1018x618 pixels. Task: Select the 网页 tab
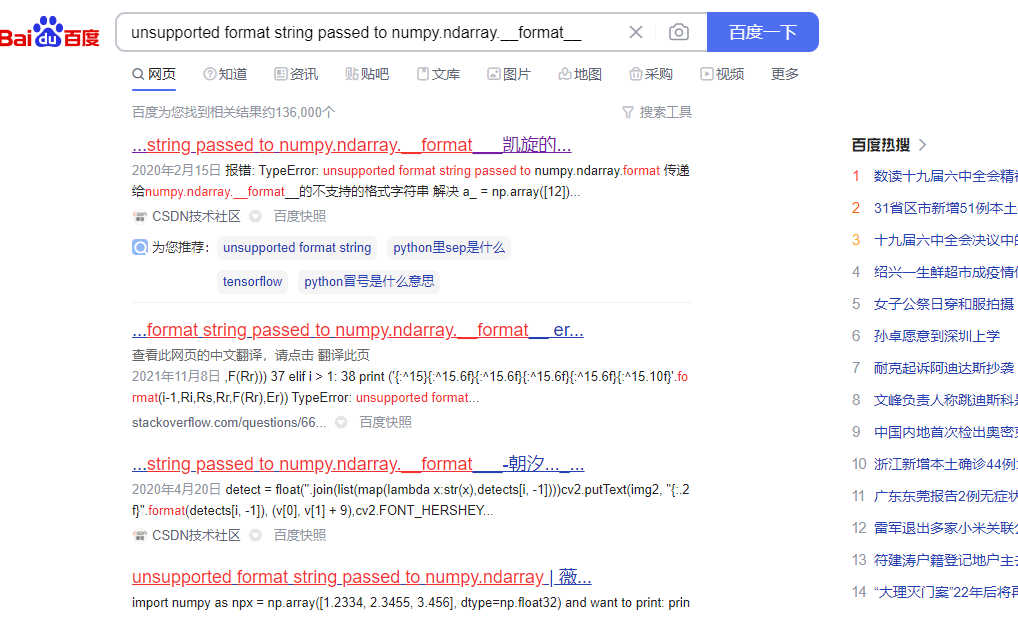click(x=154, y=74)
